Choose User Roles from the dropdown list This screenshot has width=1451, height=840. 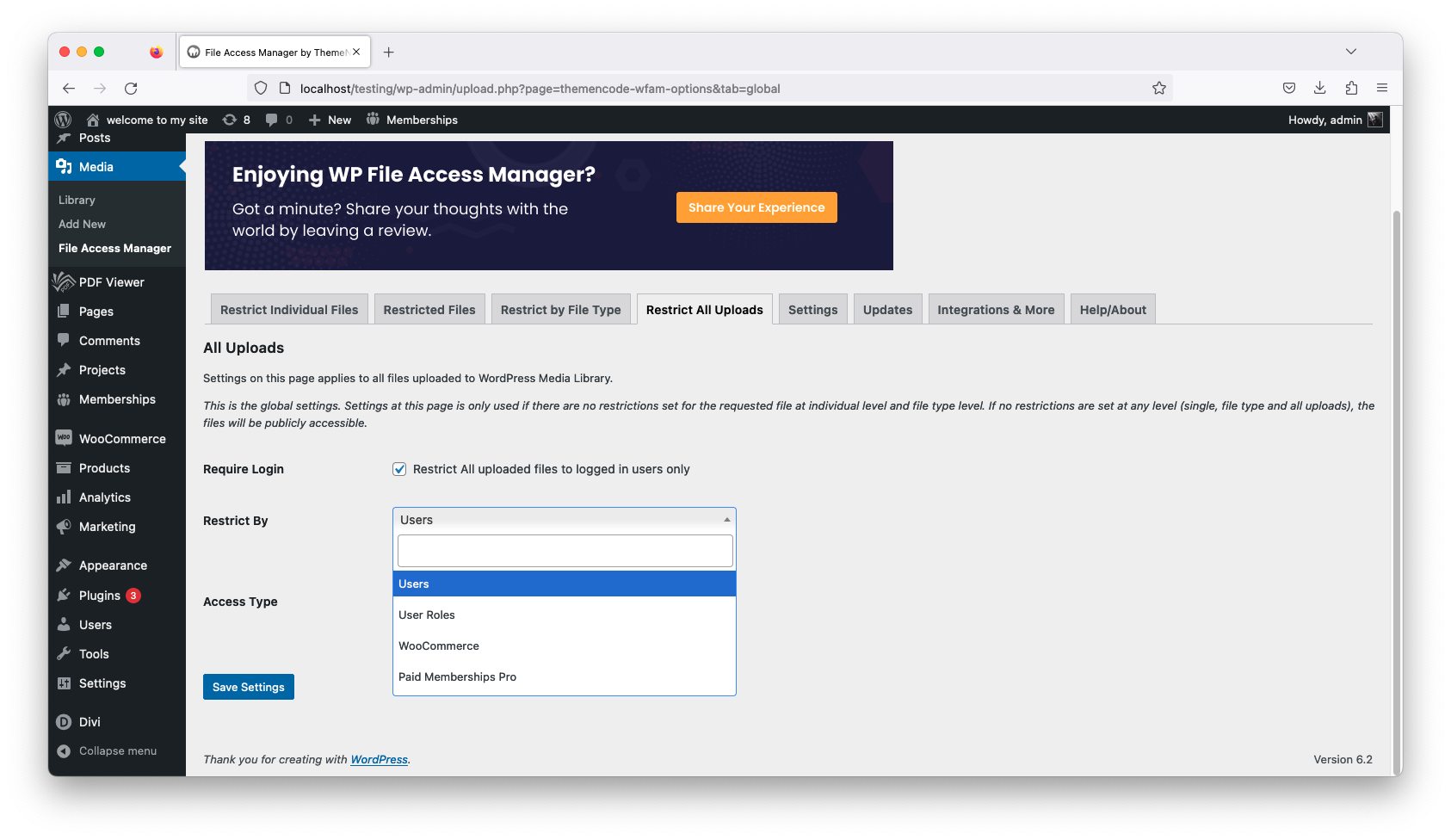coord(565,615)
